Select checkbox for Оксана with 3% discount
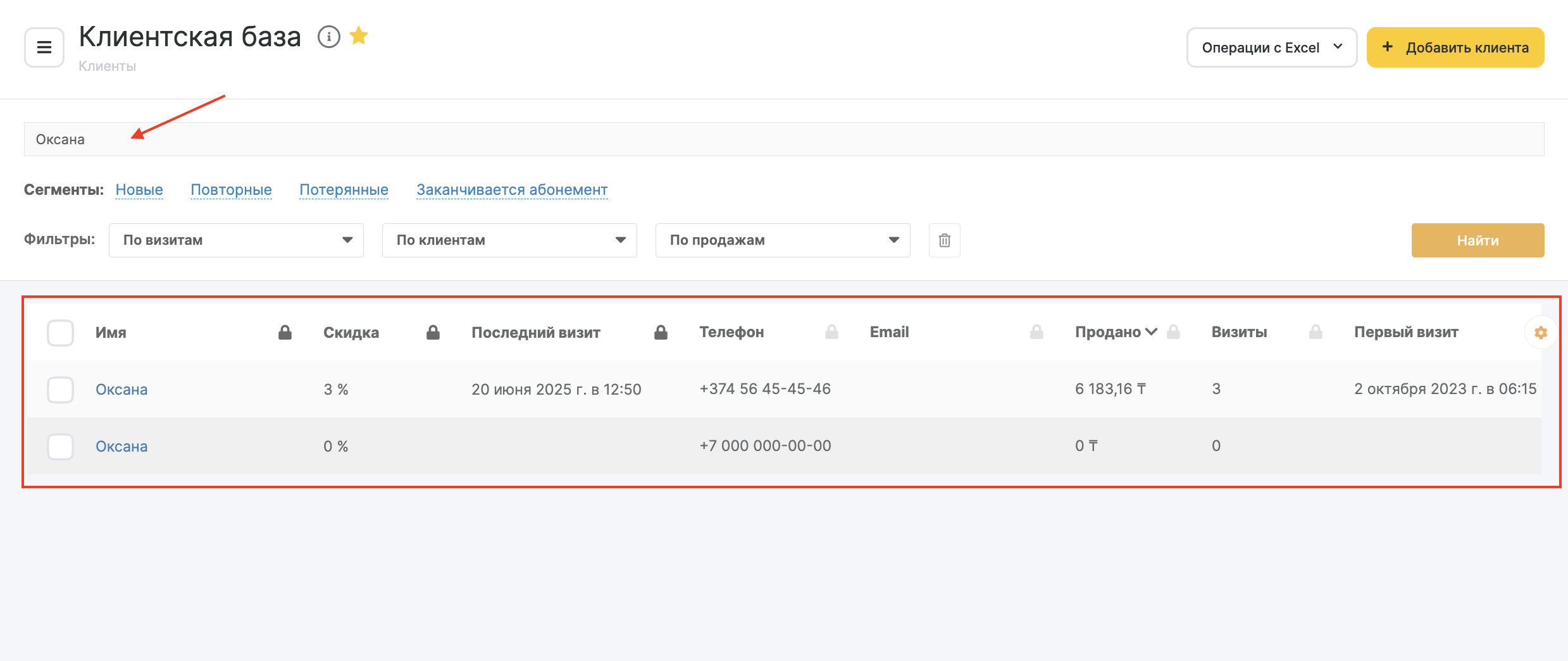Image resolution: width=1568 pixels, height=661 pixels. point(61,390)
